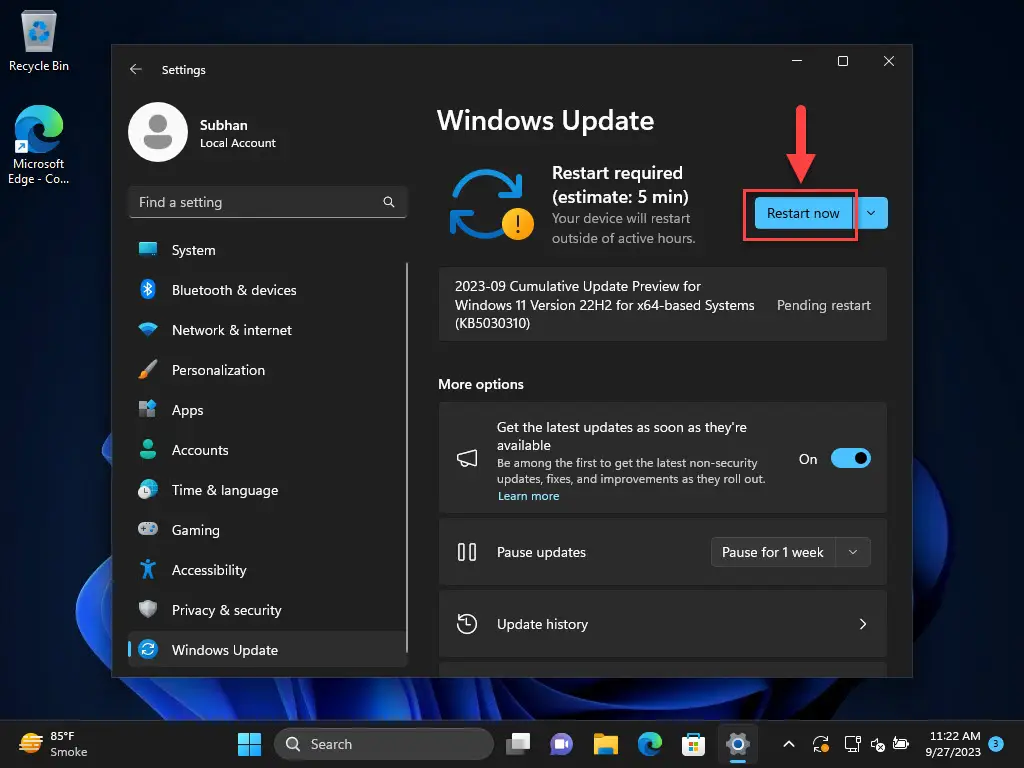1024x768 pixels.
Task: Open the 85°F Smoke weather widget
Action: coord(54,744)
